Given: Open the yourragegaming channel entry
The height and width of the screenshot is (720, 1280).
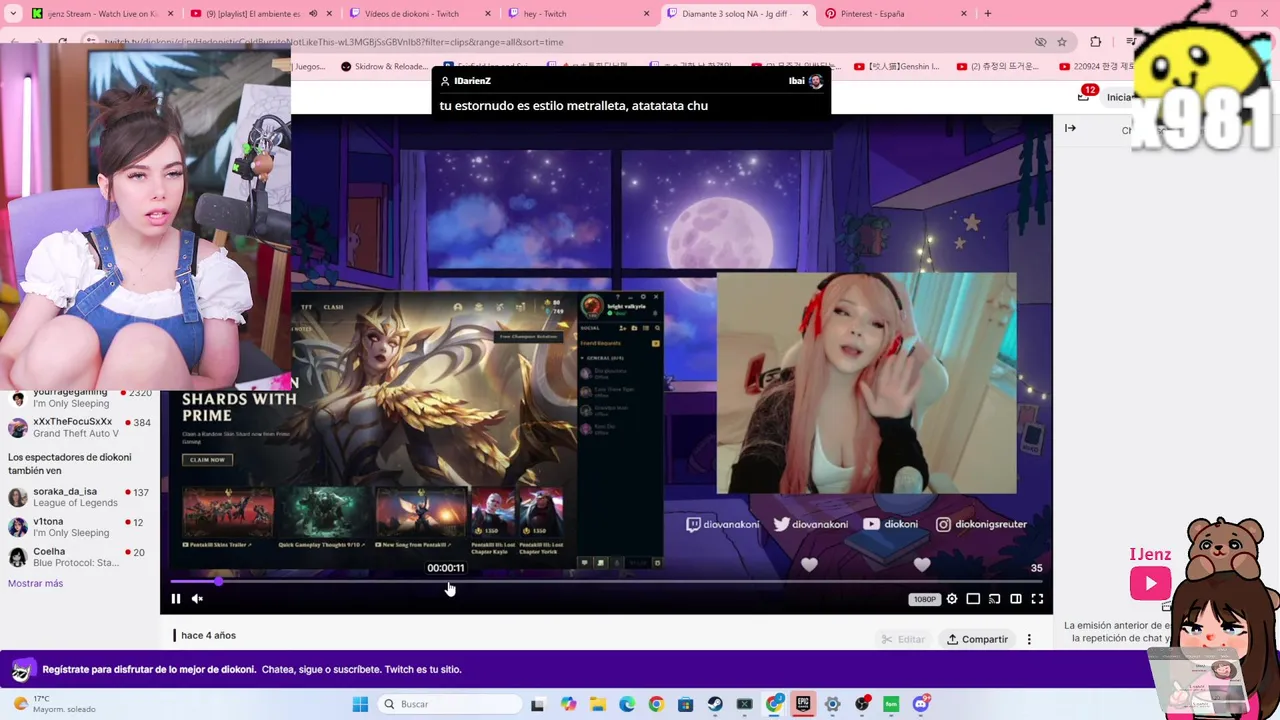Looking at the screenshot, I should (x=78, y=399).
